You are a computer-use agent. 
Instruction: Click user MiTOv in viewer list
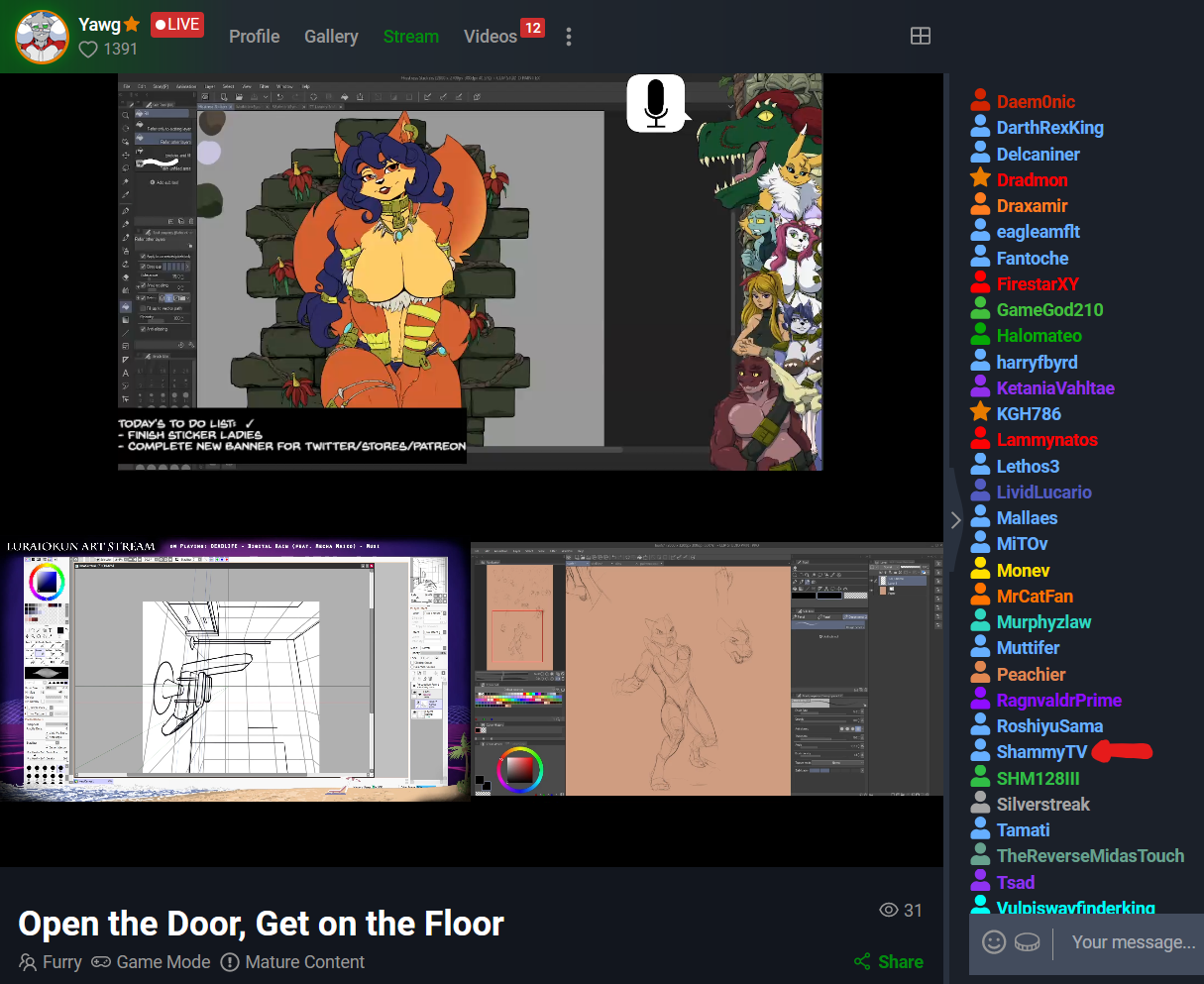point(1022,544)
